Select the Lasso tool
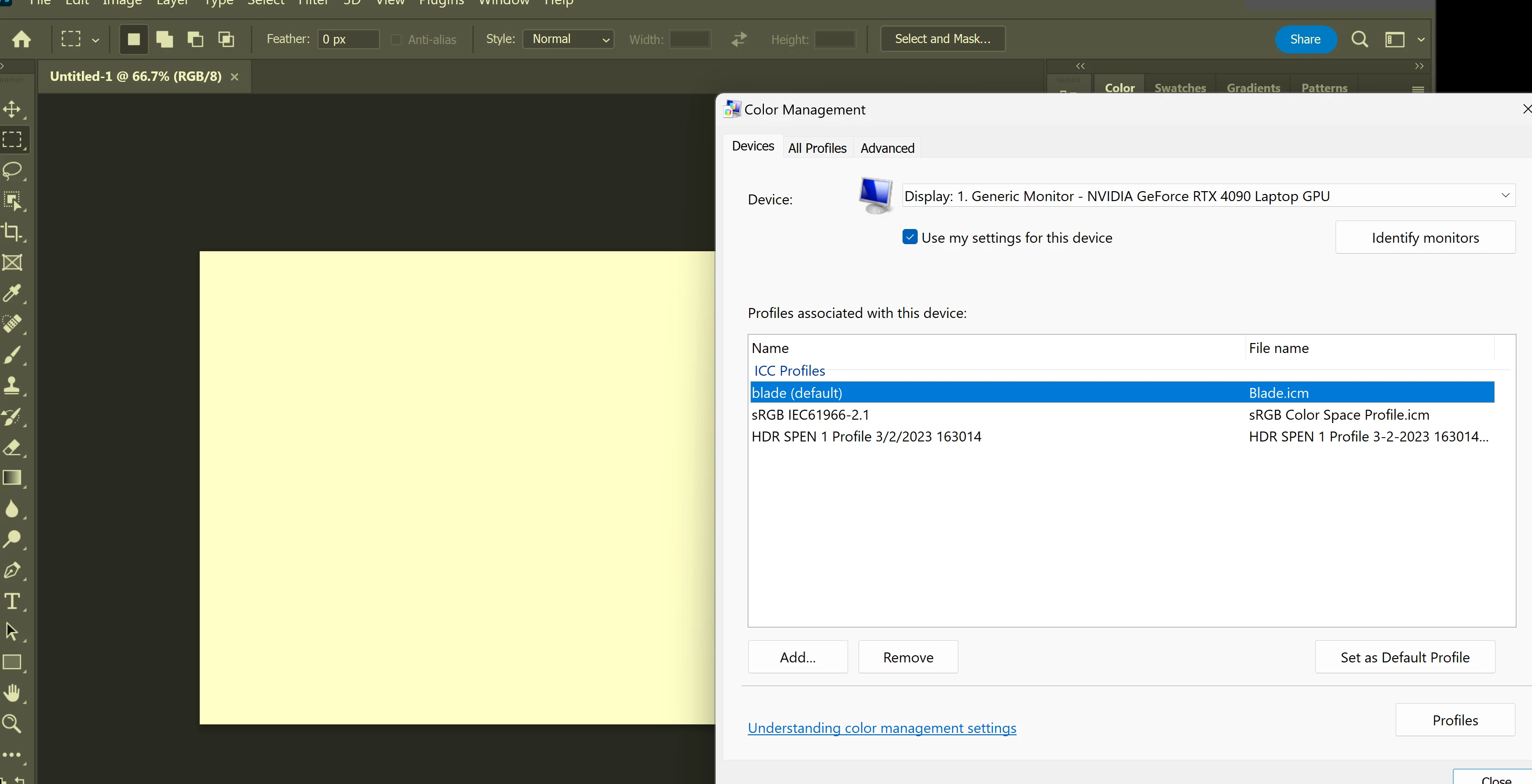 tap(12, 171)
